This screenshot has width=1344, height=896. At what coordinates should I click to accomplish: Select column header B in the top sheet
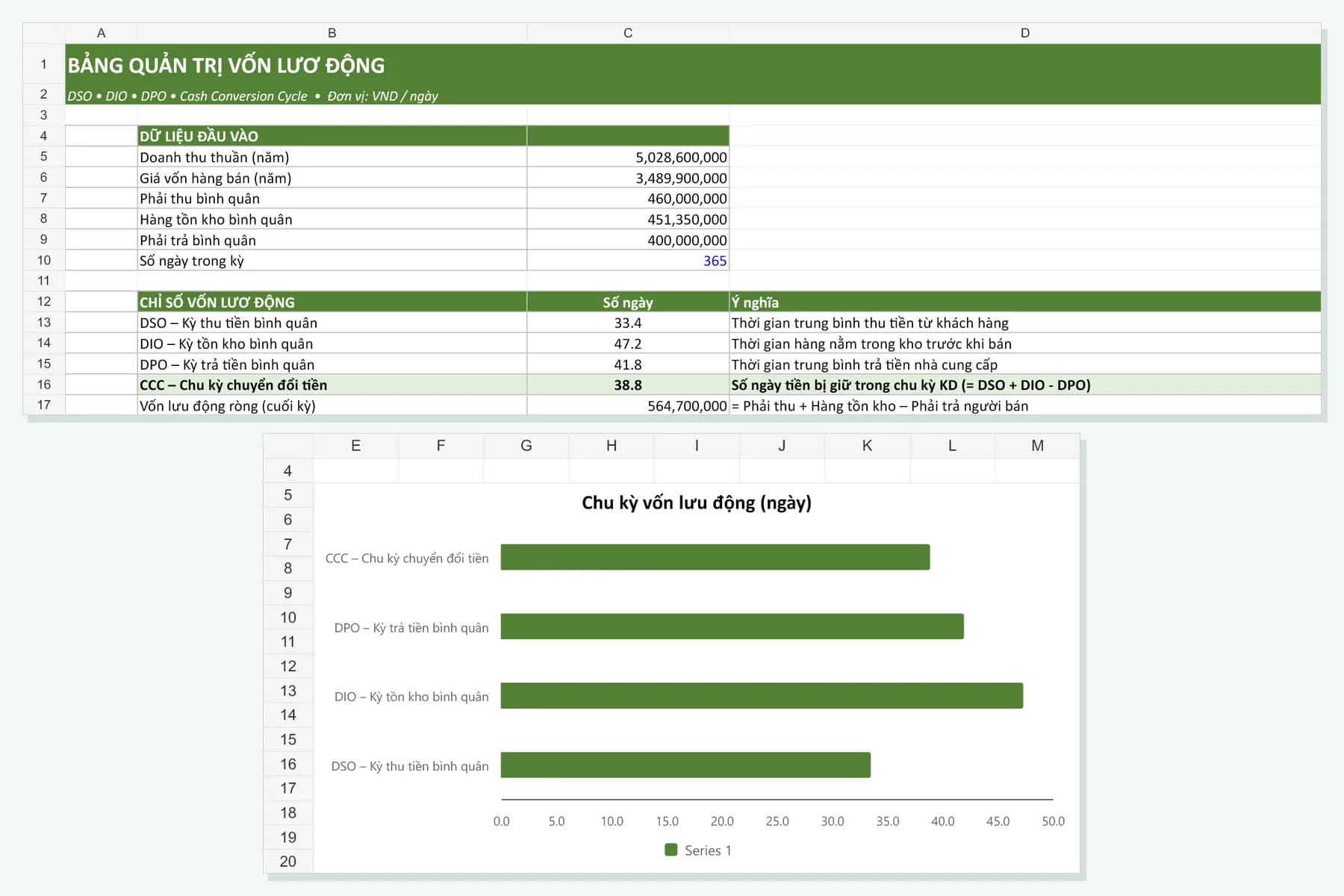(332, 33)
